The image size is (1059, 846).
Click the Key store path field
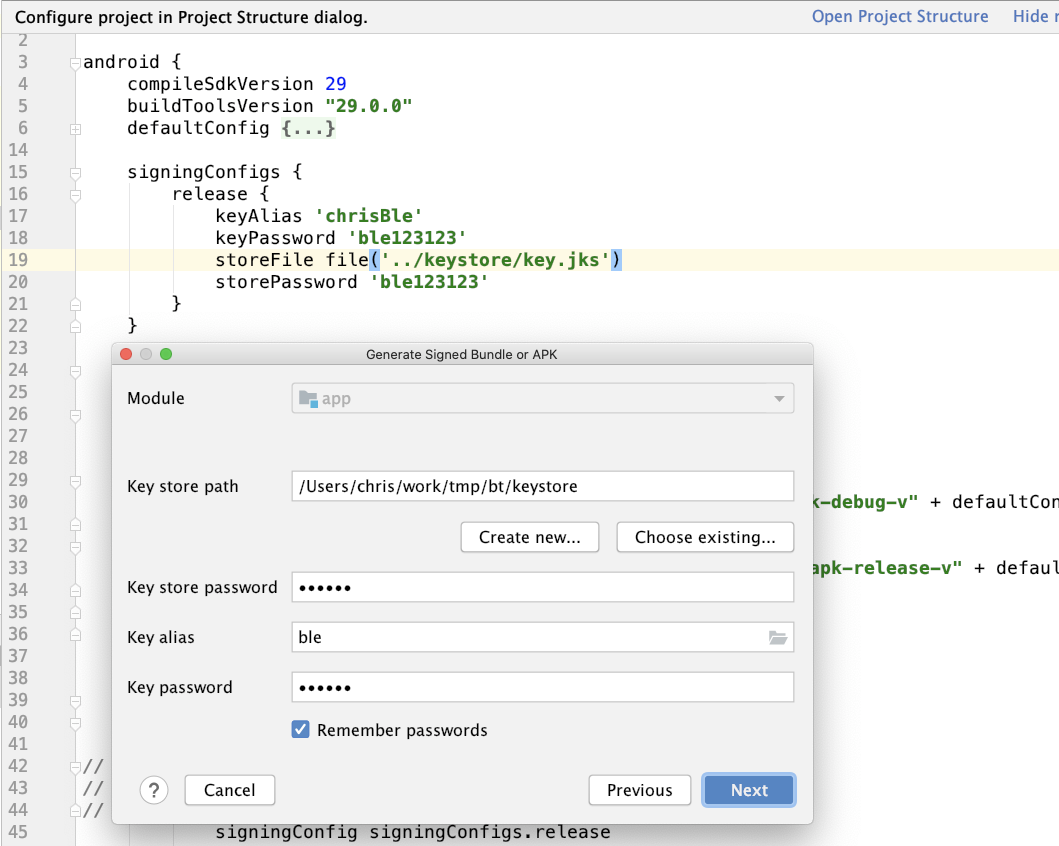542,486
